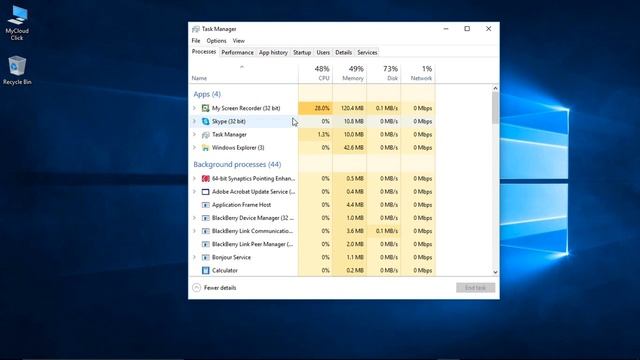Select the Calculator process name
Viewport: 640px width, 360px height.
225,270
